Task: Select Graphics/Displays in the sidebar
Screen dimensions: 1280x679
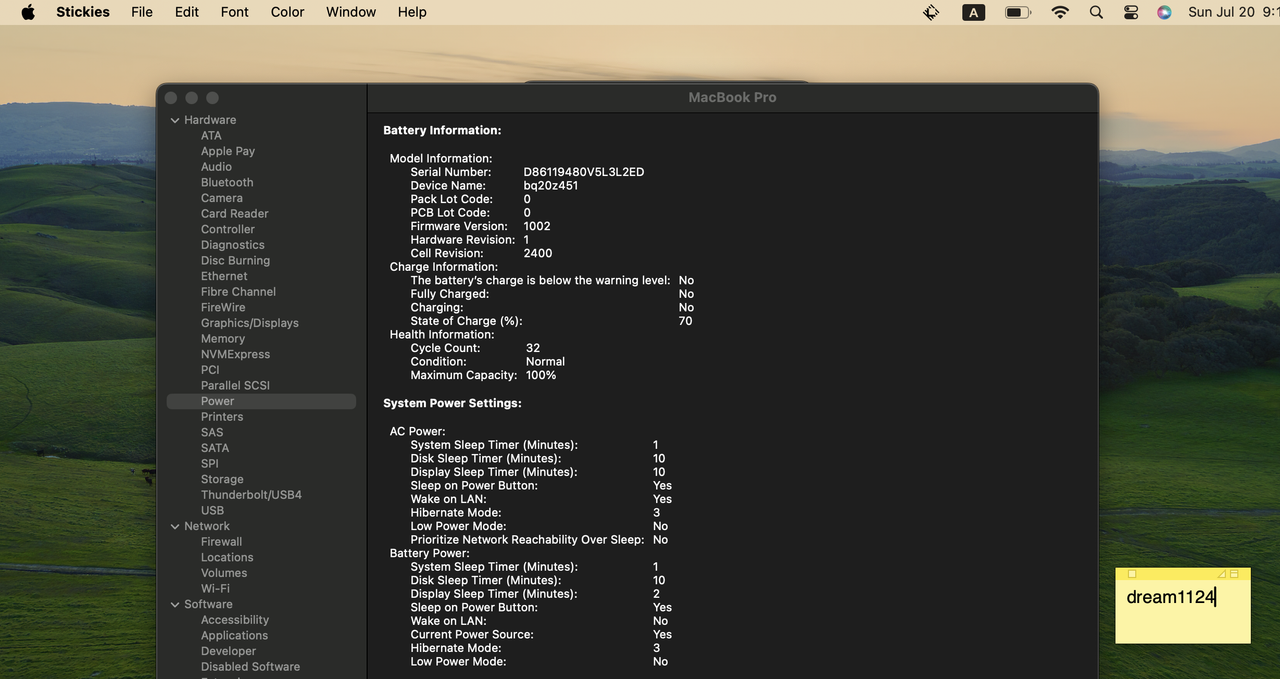Action: pos(250,323)
